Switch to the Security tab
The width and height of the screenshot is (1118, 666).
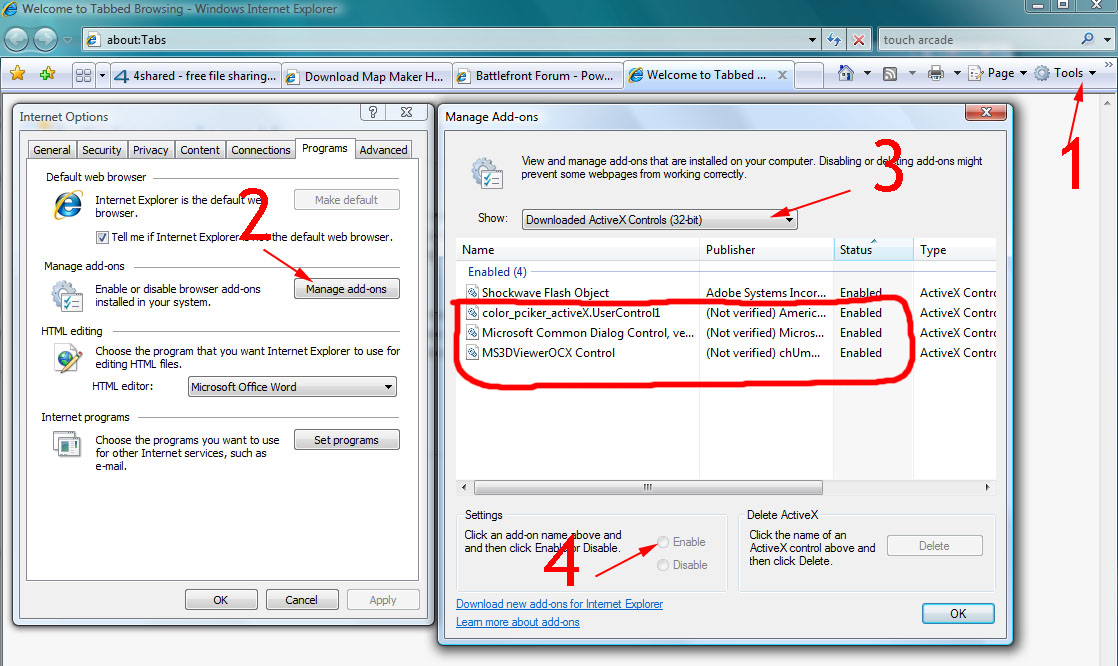coord(101,150)
